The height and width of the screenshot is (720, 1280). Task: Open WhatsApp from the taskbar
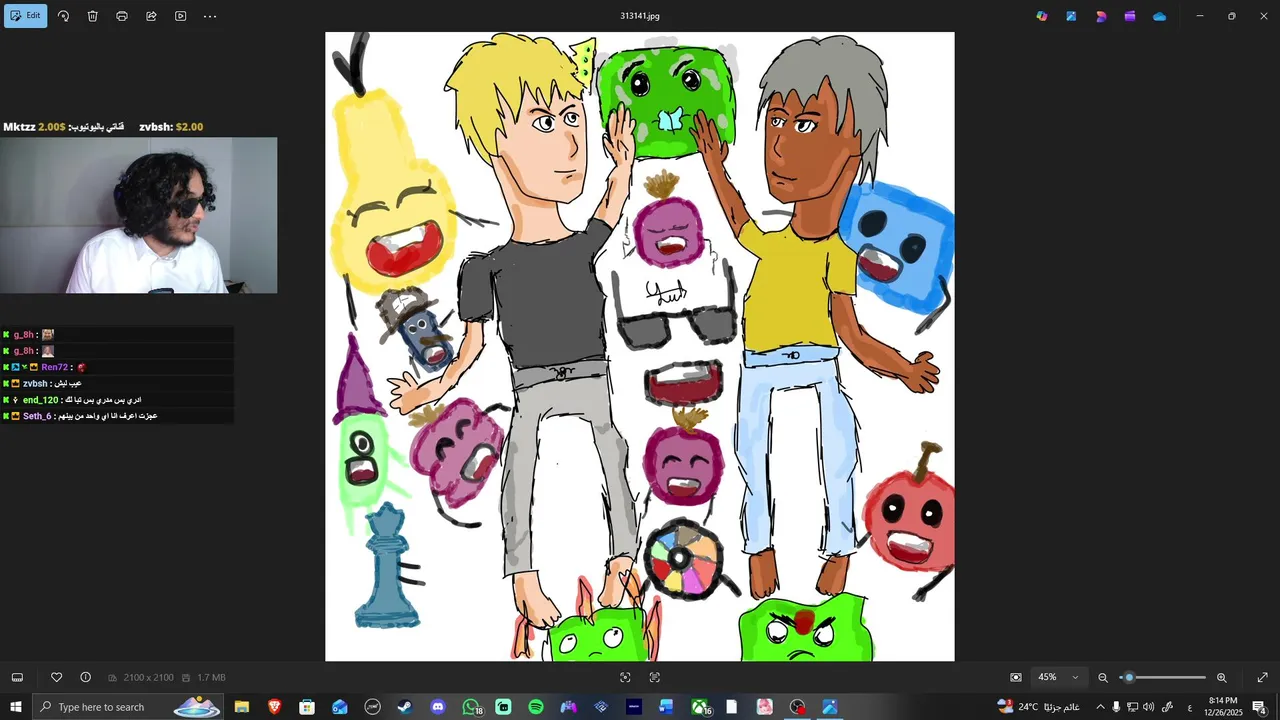pos(471,707)
